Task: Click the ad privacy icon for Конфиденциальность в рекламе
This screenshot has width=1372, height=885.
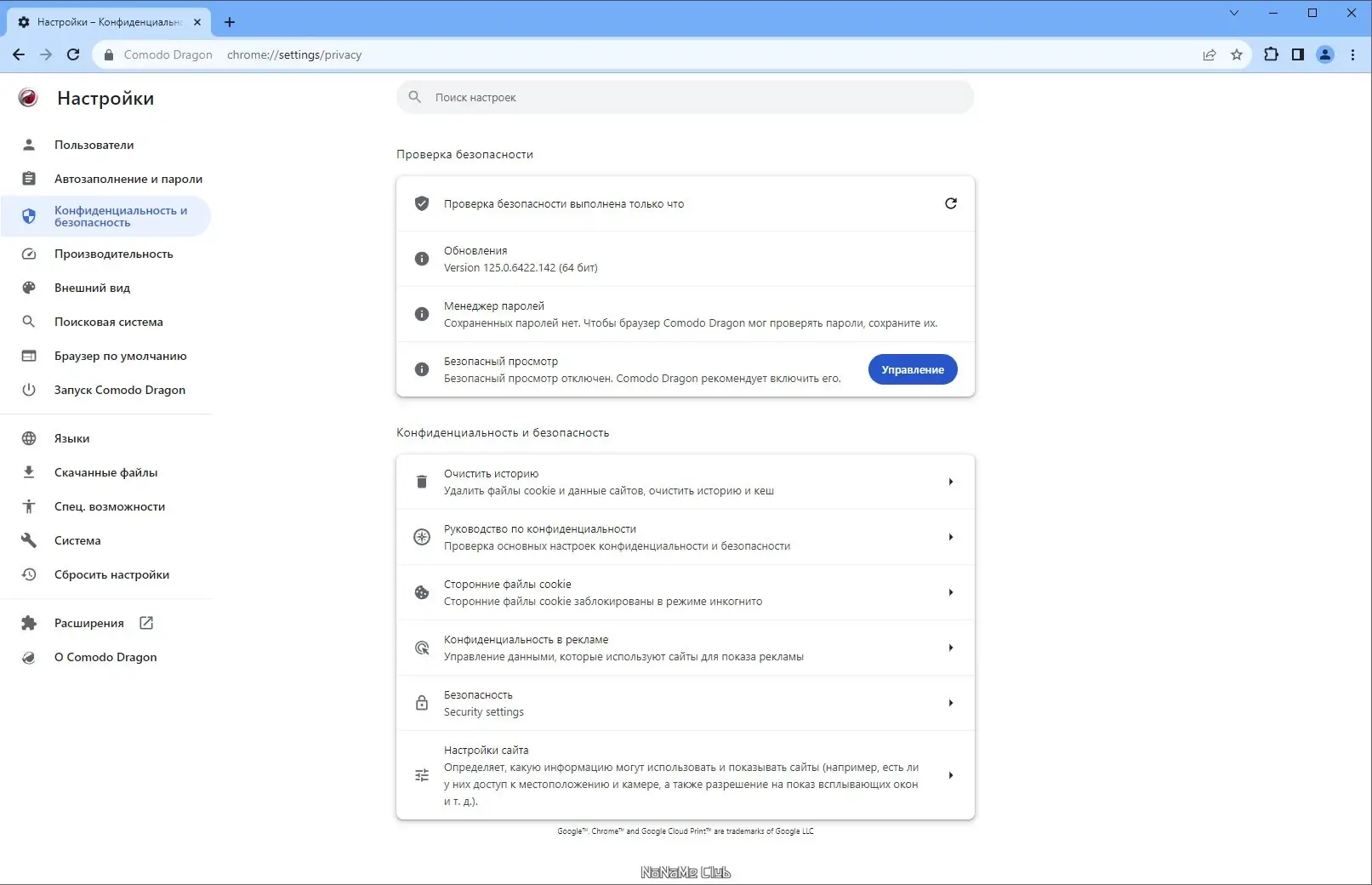Action: [x=422, y=648]
